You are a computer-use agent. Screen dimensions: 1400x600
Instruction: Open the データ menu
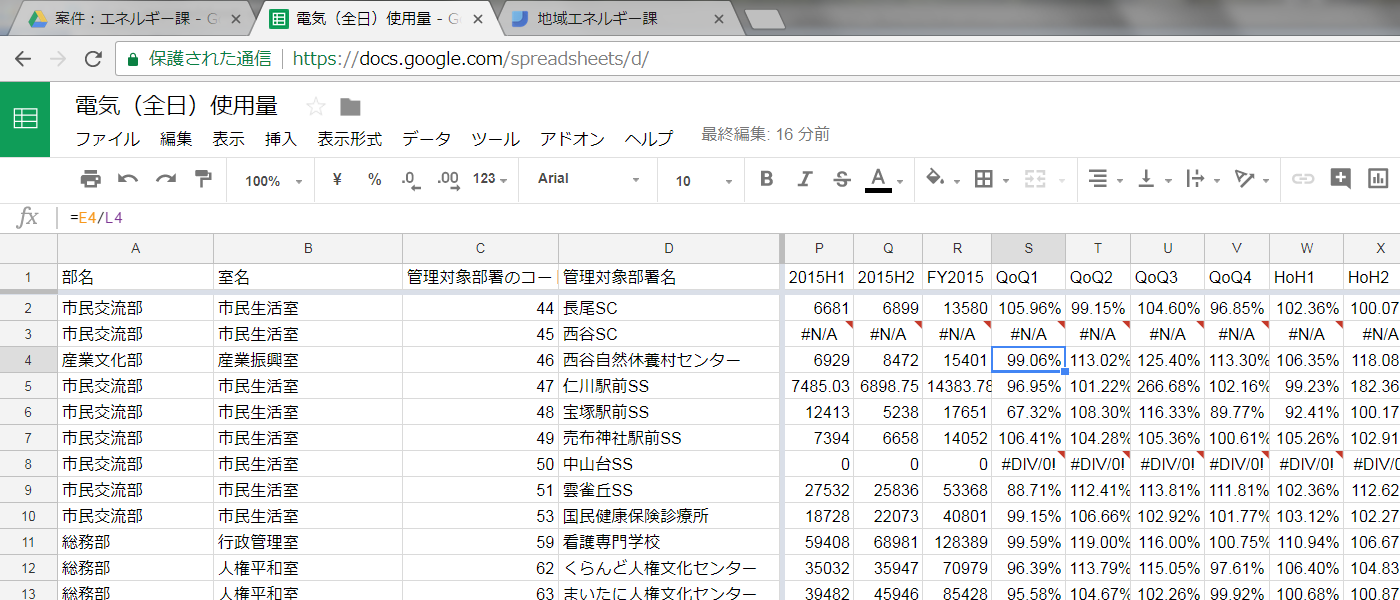[x=427, y=139]
